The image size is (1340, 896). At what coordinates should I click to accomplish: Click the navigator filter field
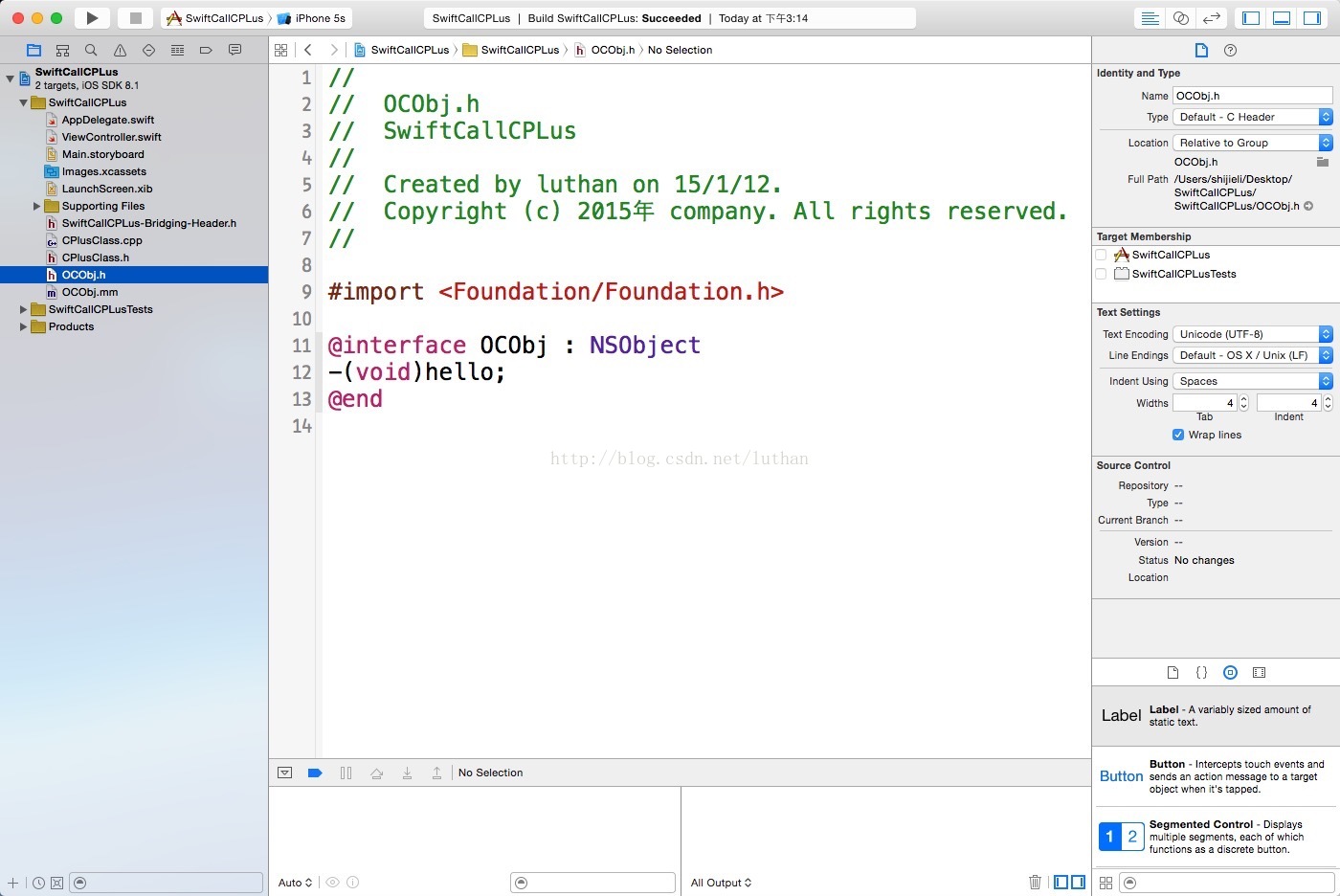click(167, 883)
